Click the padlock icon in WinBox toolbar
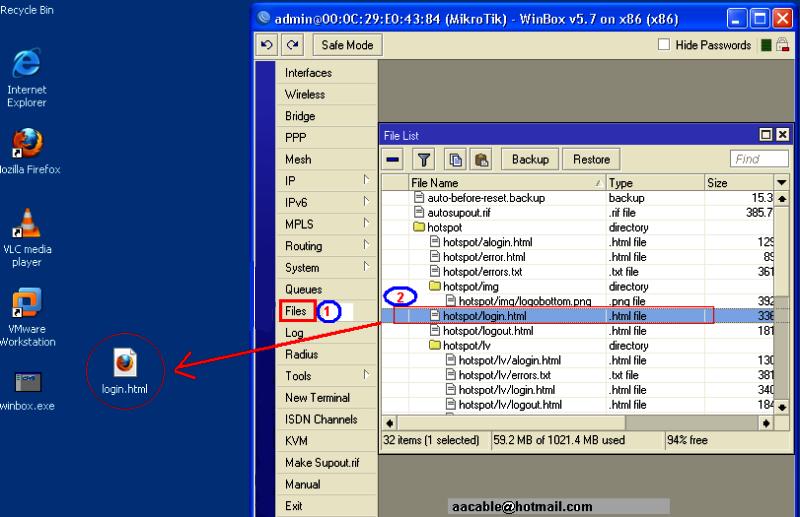 point(783,45)
